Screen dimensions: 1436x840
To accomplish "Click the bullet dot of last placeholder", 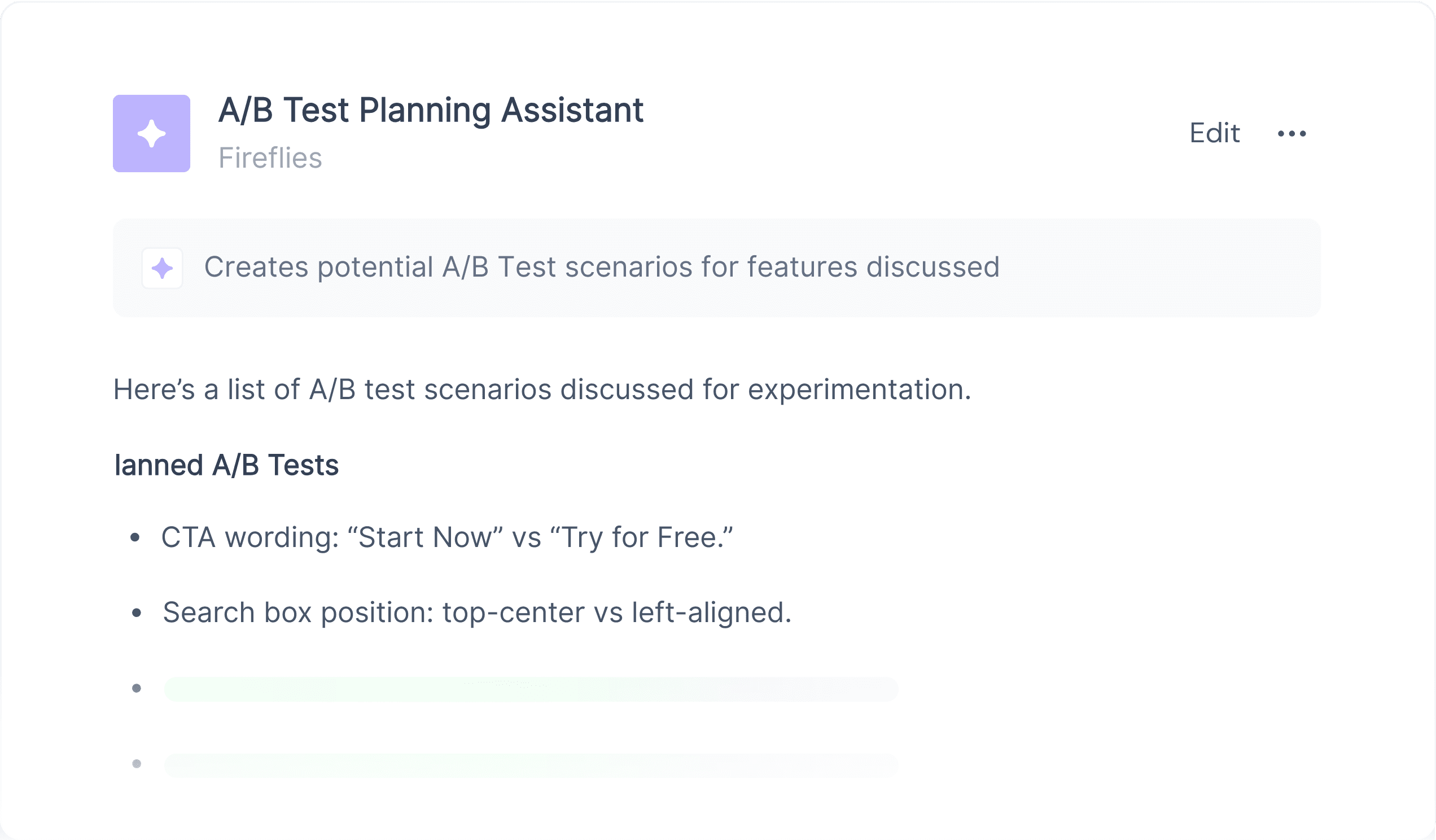I will pos(136,764).
